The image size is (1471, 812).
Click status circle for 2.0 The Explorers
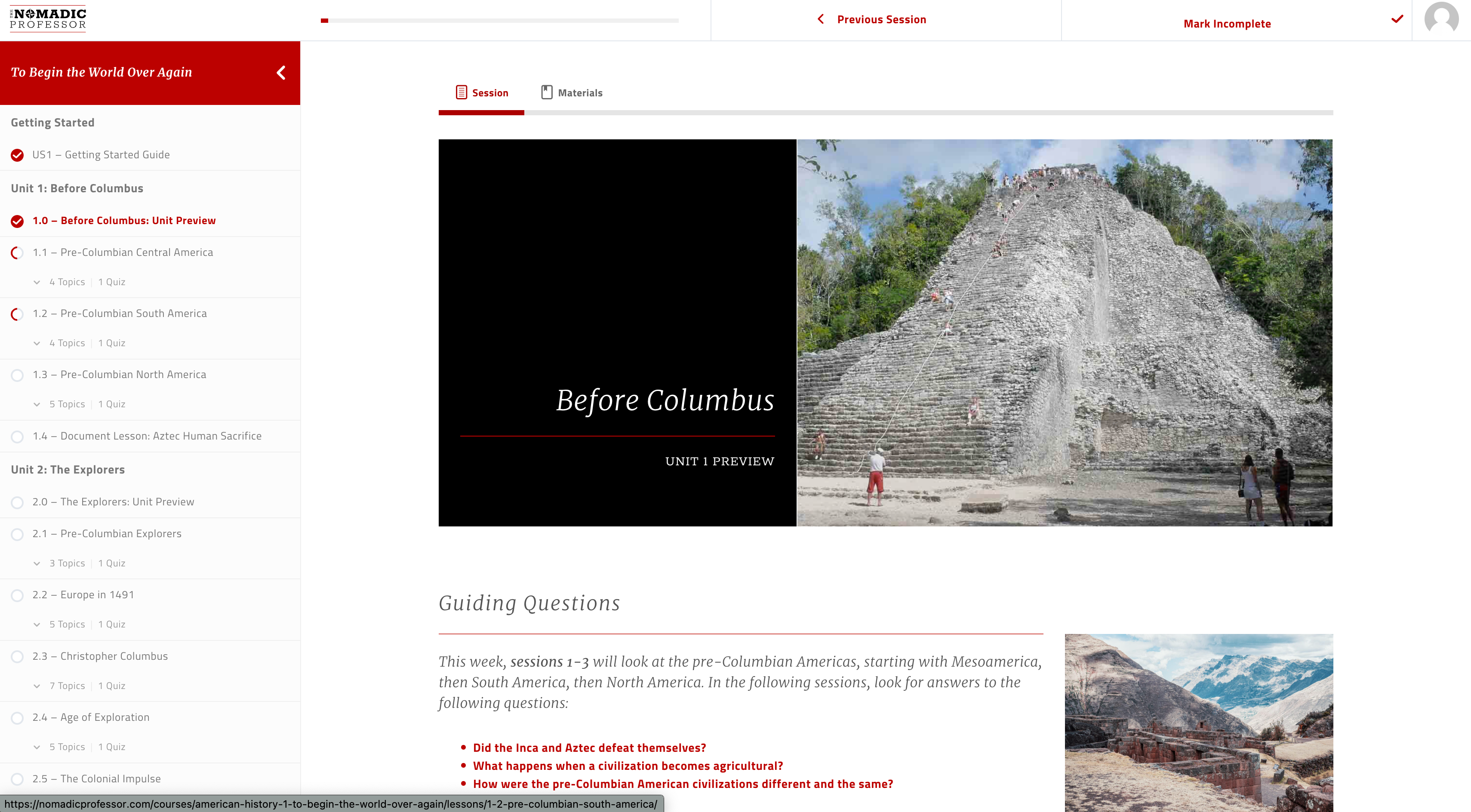click(x=18, y=502)
